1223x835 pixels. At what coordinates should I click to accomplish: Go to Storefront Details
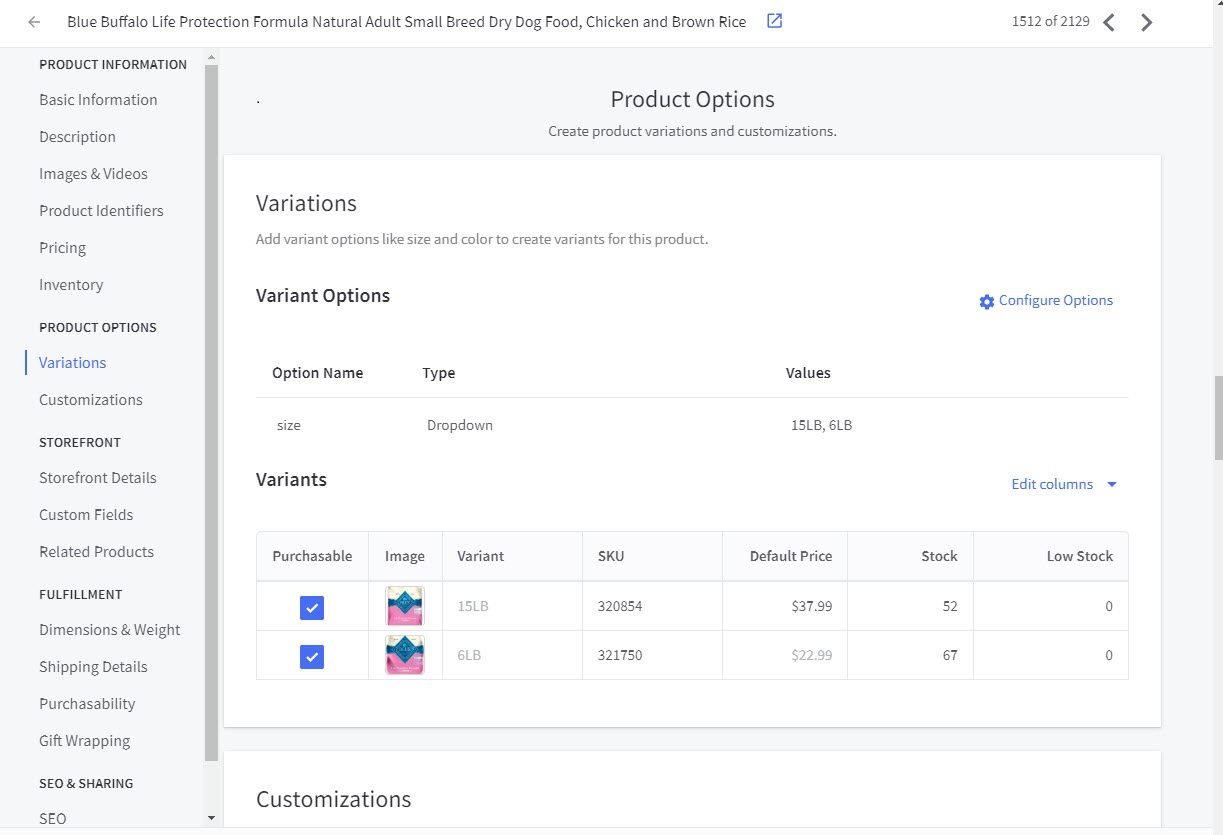click(98, 478)
